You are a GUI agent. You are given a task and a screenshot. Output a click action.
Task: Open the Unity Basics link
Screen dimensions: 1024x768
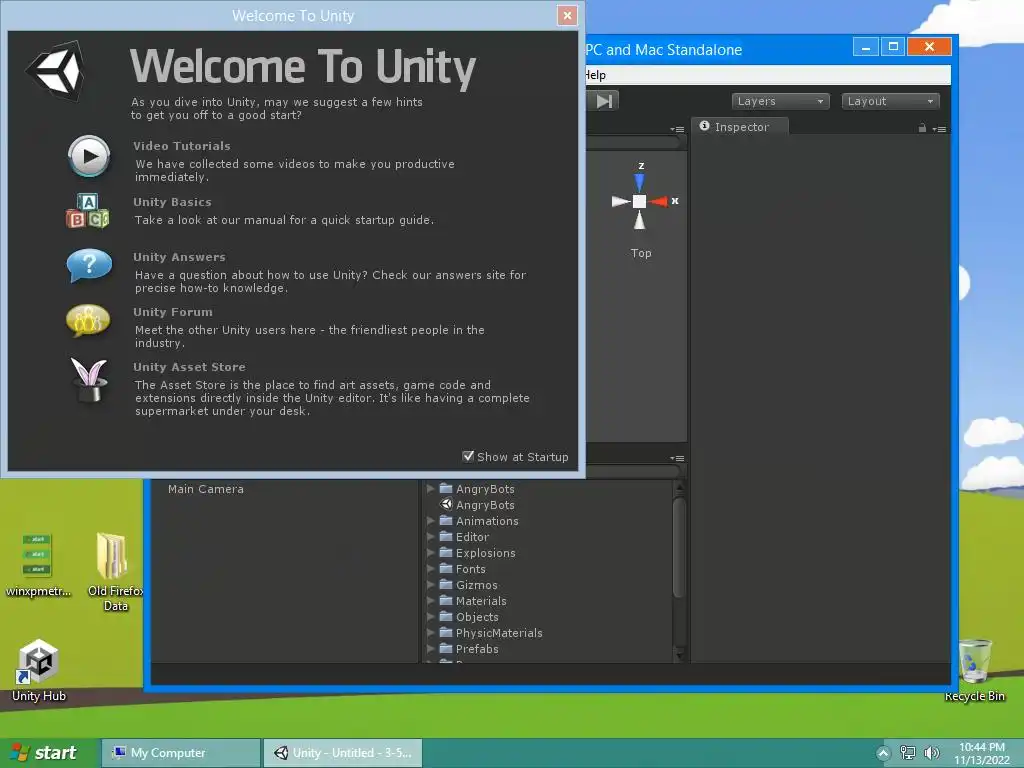pyautogui.click(x=172, y=202)
